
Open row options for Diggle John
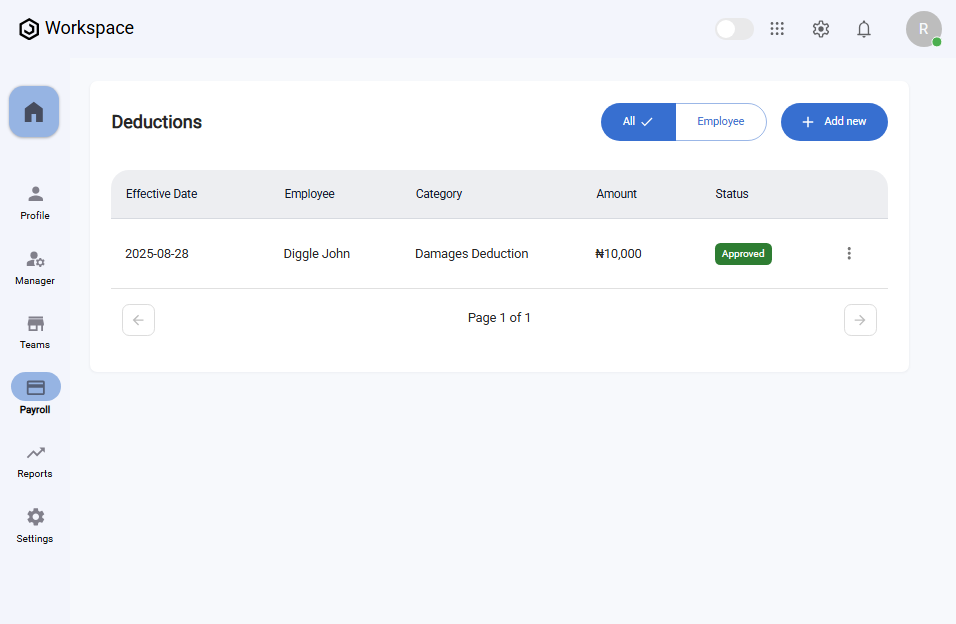(x=849, y=254)
